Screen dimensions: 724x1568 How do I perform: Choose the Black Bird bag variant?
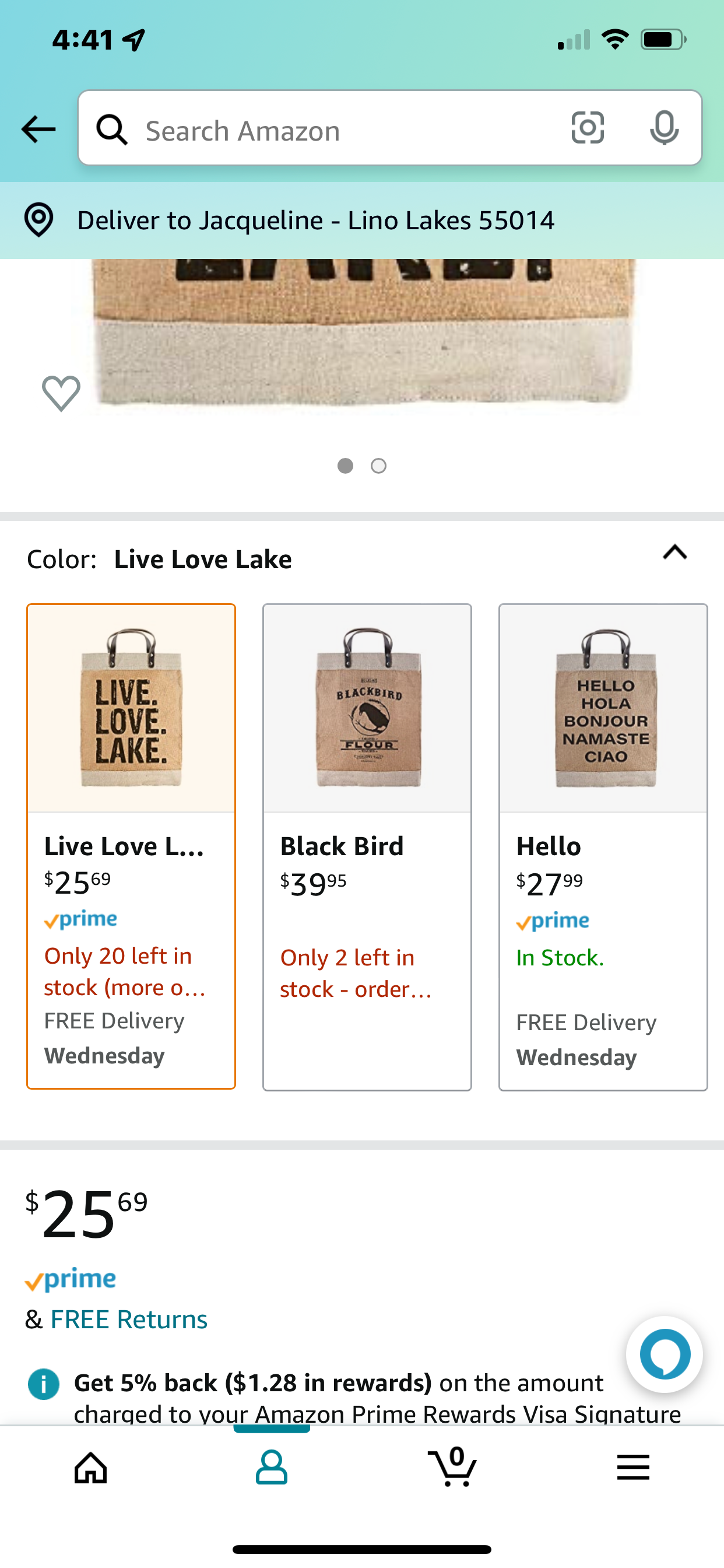pos(367,846)
